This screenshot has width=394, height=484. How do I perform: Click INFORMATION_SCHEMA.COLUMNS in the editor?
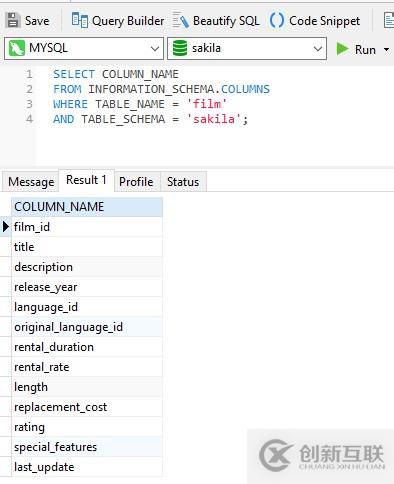(x=179, y=89)
